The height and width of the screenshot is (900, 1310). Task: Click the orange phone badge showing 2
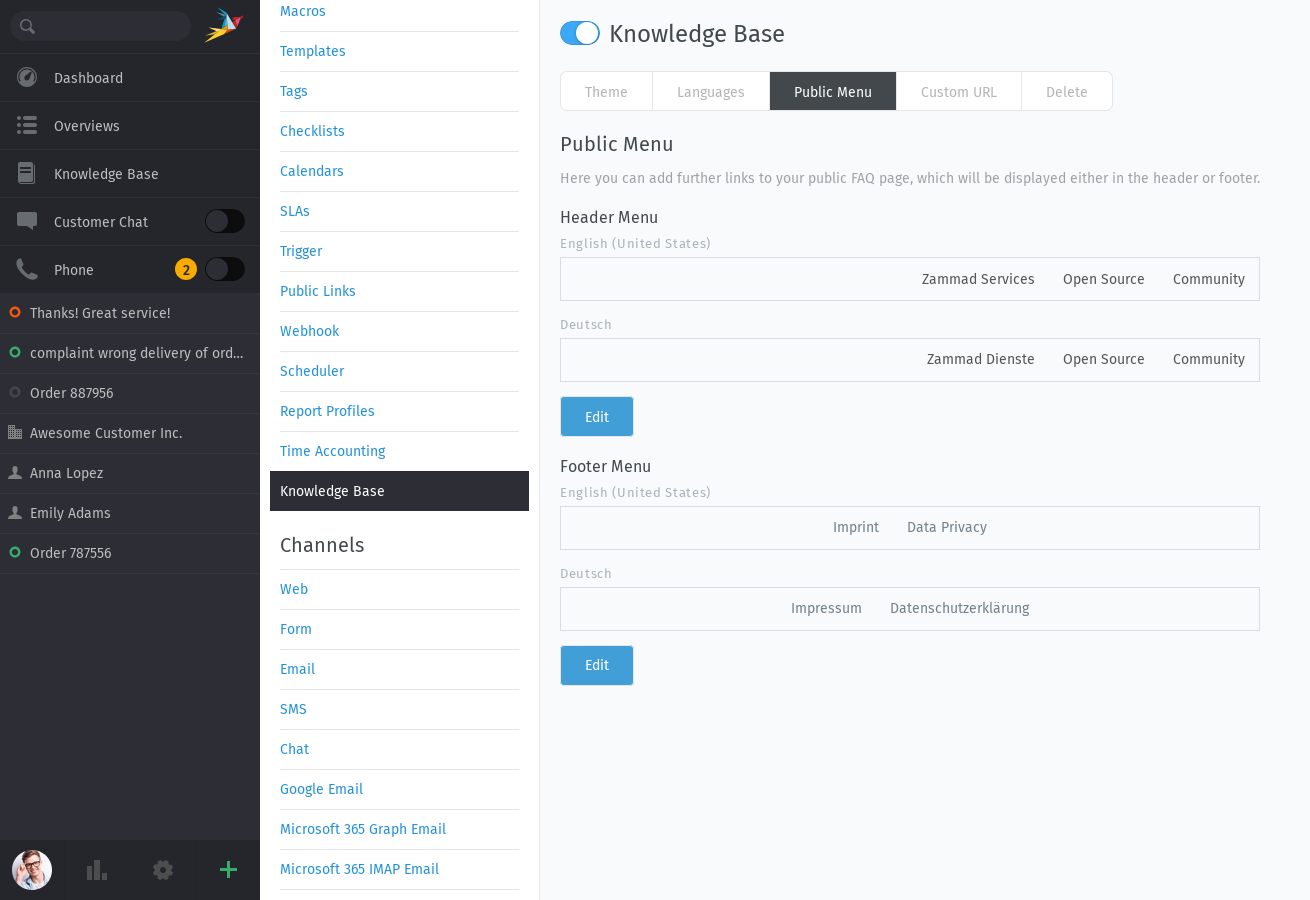186,269
